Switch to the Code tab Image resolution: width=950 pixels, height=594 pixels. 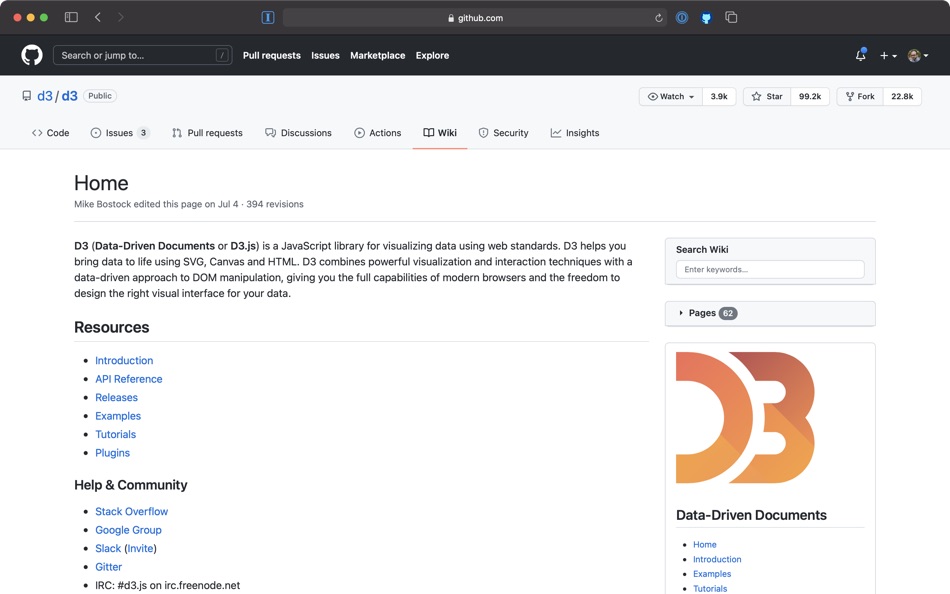pyautogui.click(x=50, y=133)
